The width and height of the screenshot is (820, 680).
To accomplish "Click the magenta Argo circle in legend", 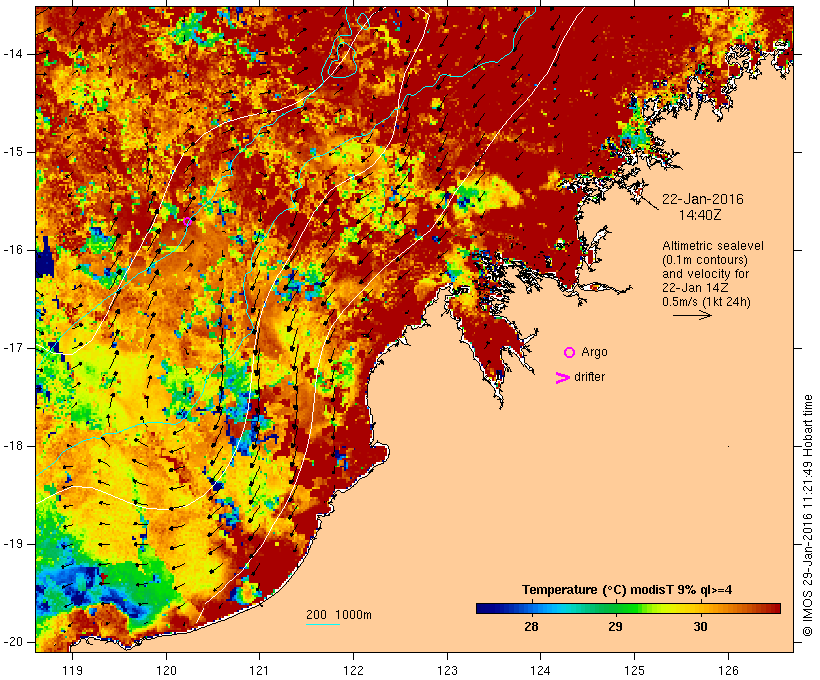I will click(570, 353).
